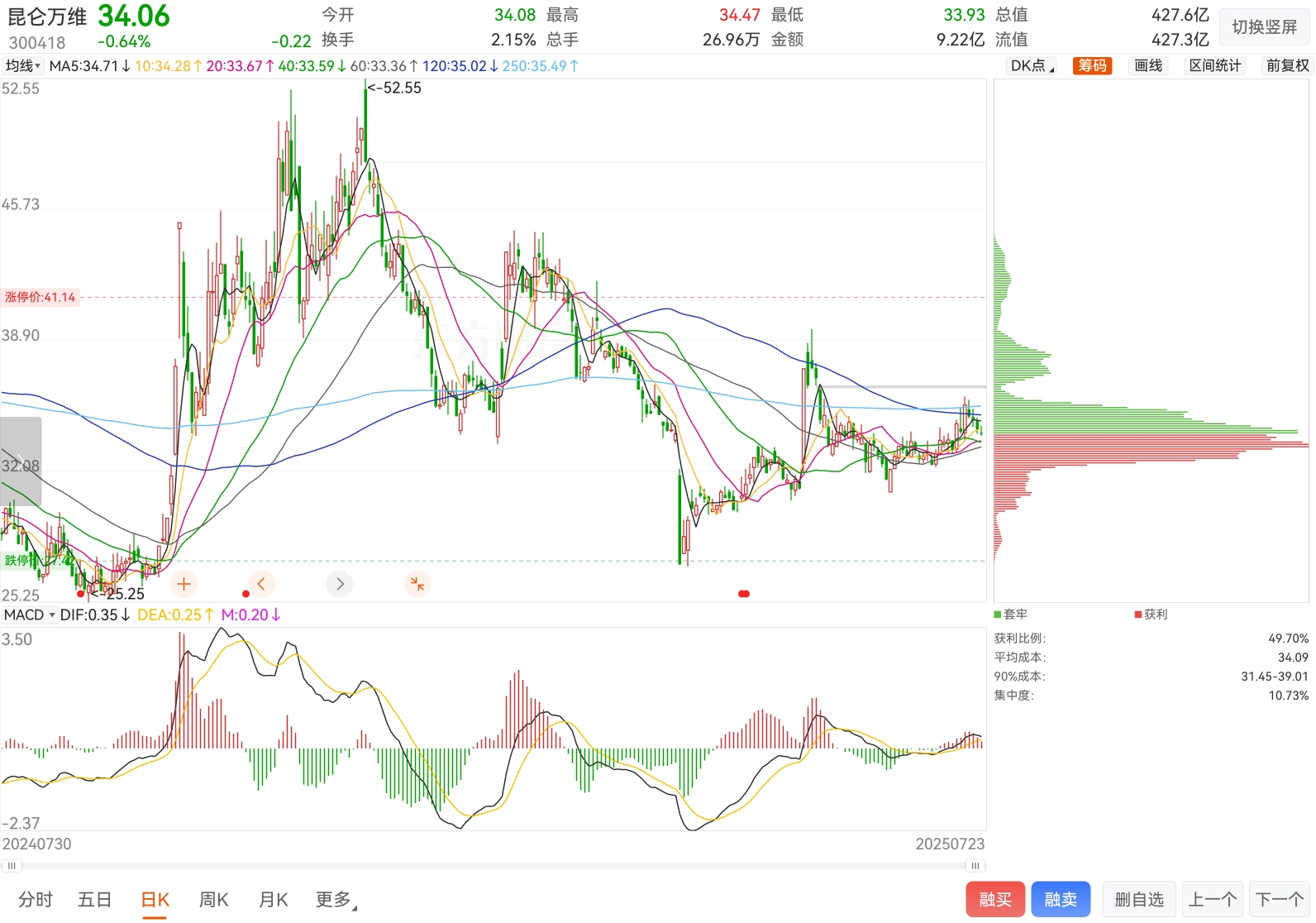This screenshot has width=1316, height=923.
Task: Click the 平均成本 34.09 value
Action: 1293,658
